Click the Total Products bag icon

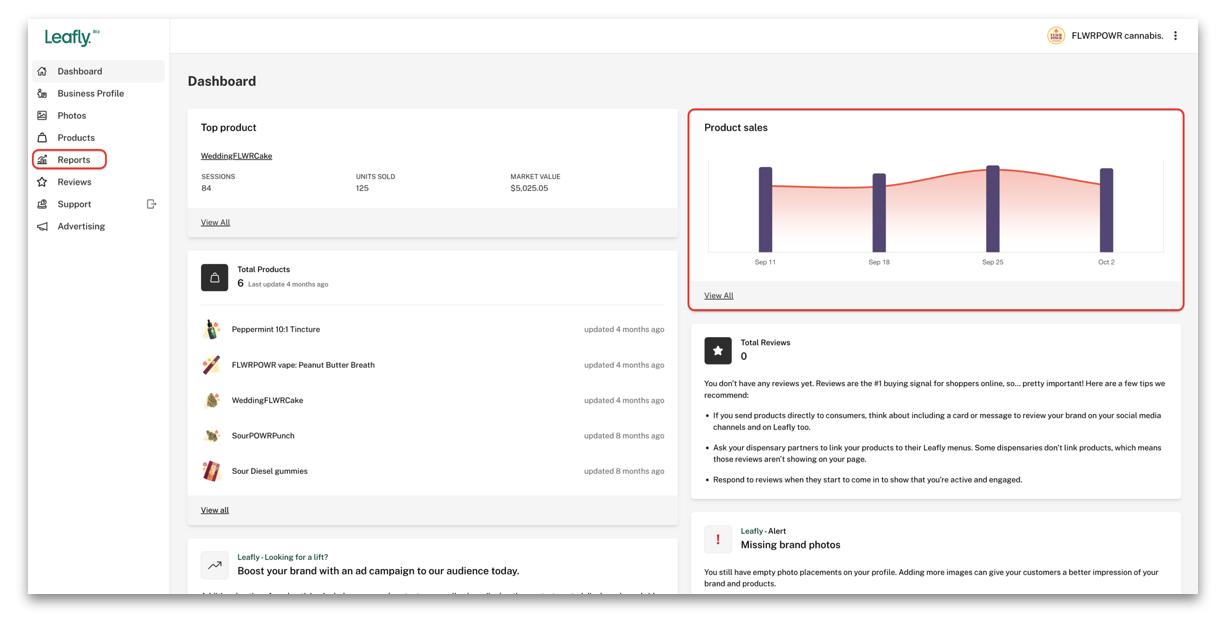click(x=214, y=277)
